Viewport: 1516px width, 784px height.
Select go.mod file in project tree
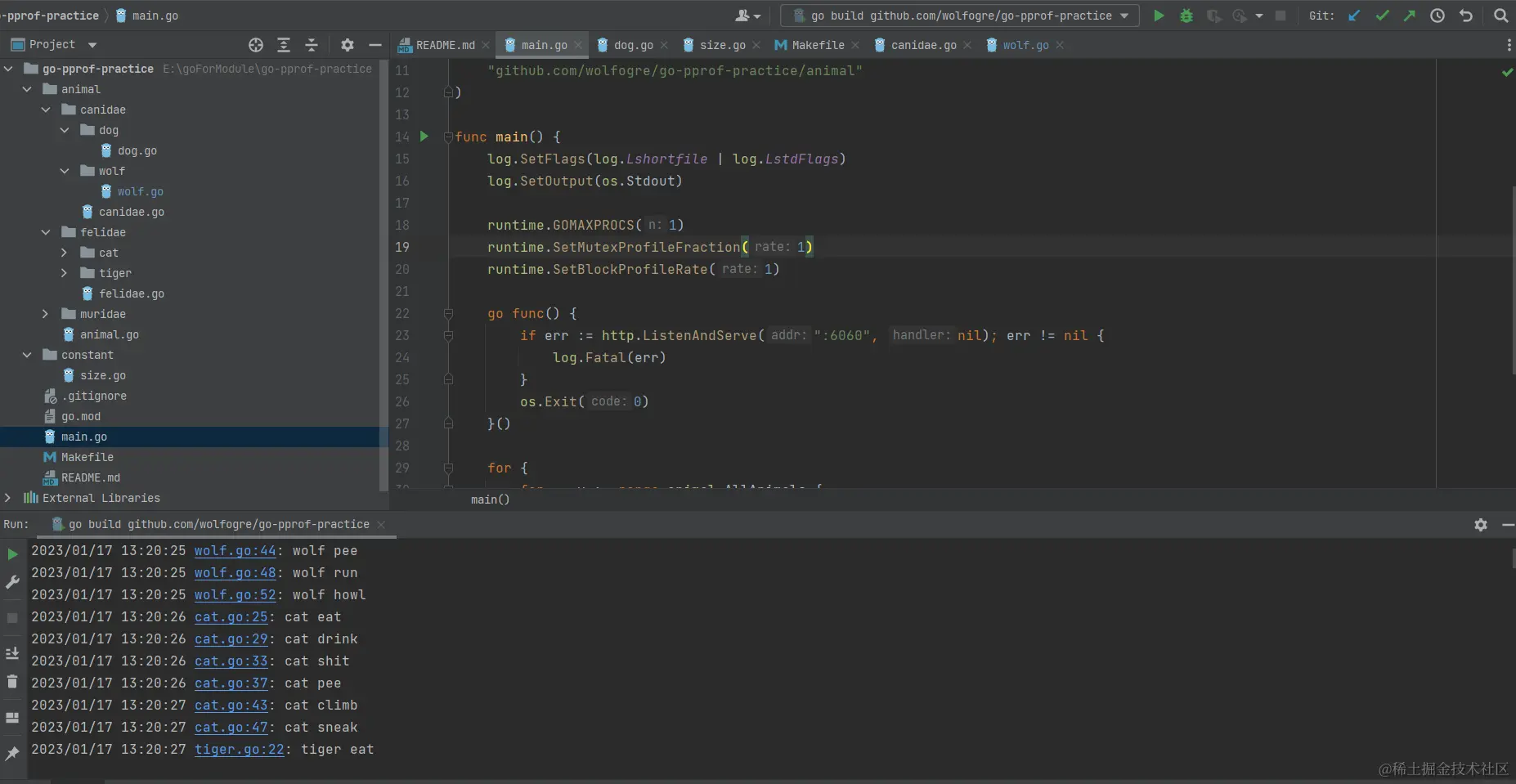coord(80,416)
